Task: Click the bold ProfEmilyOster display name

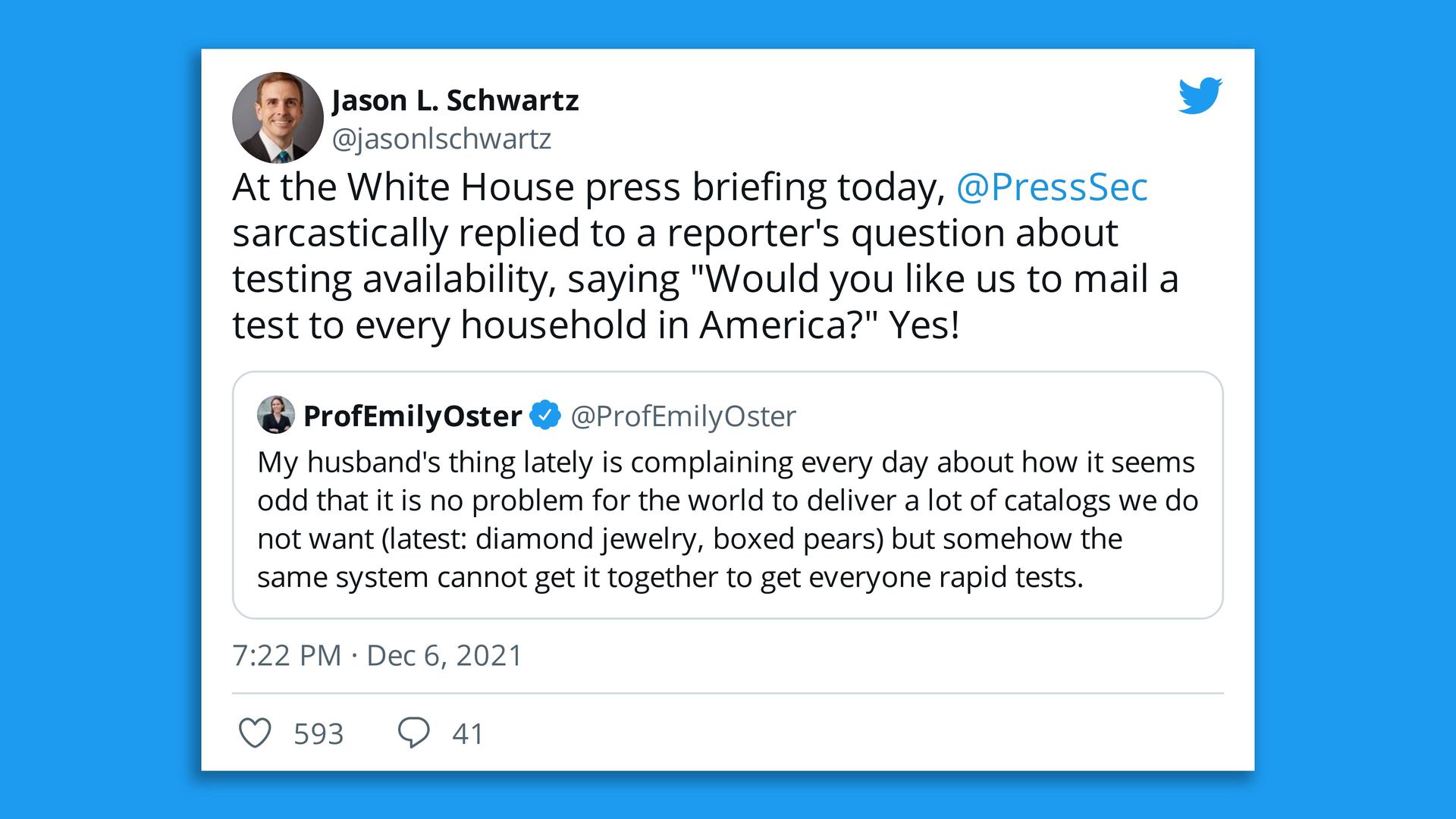Action: coord(413,416)
